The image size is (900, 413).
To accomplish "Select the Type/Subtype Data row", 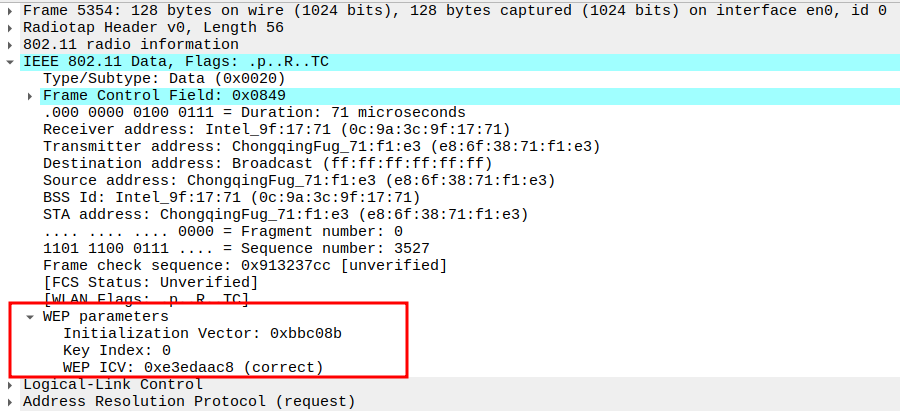I will (x=165, y=78).
